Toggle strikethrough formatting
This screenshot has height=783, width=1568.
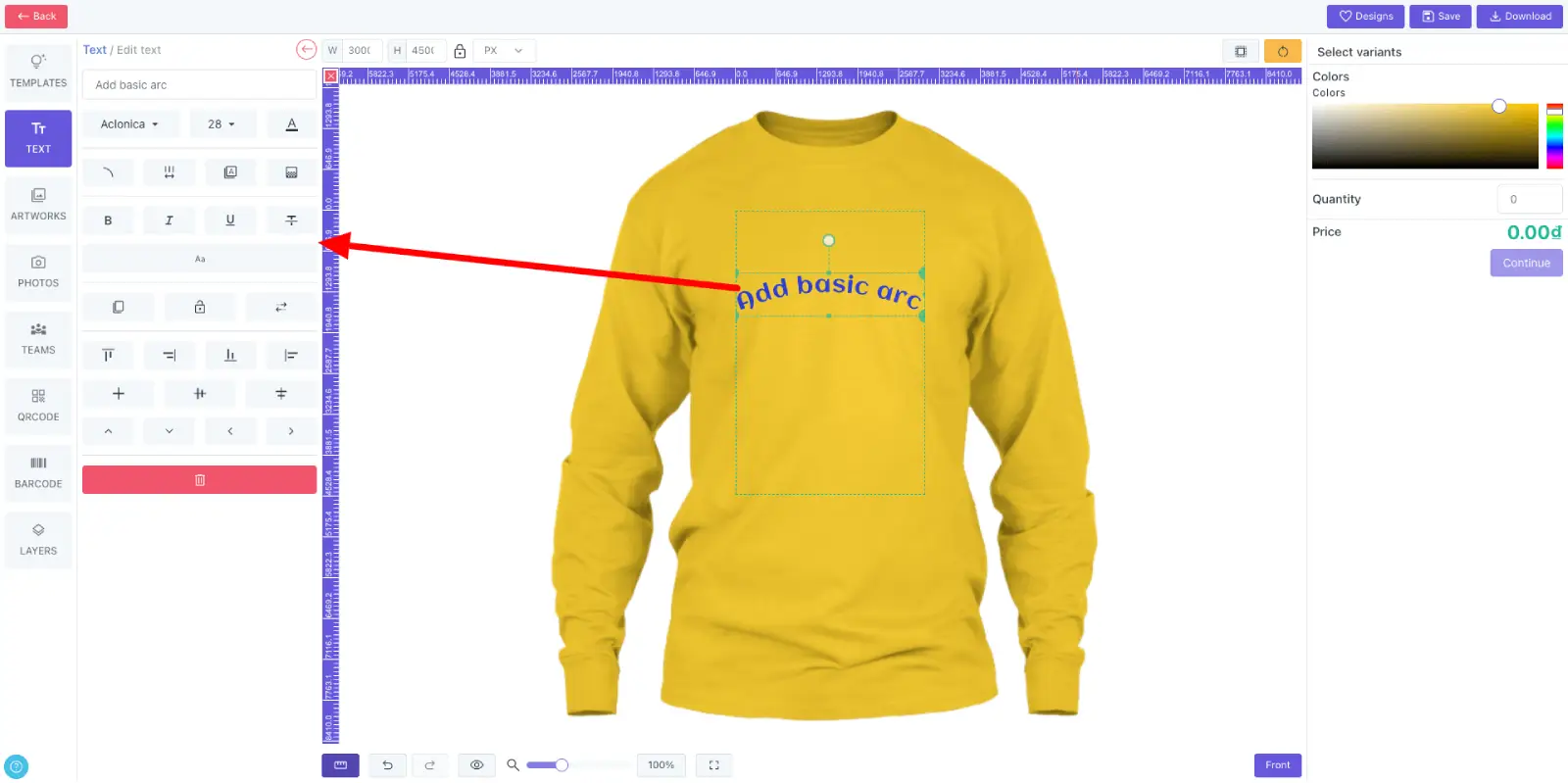[291, 220]
